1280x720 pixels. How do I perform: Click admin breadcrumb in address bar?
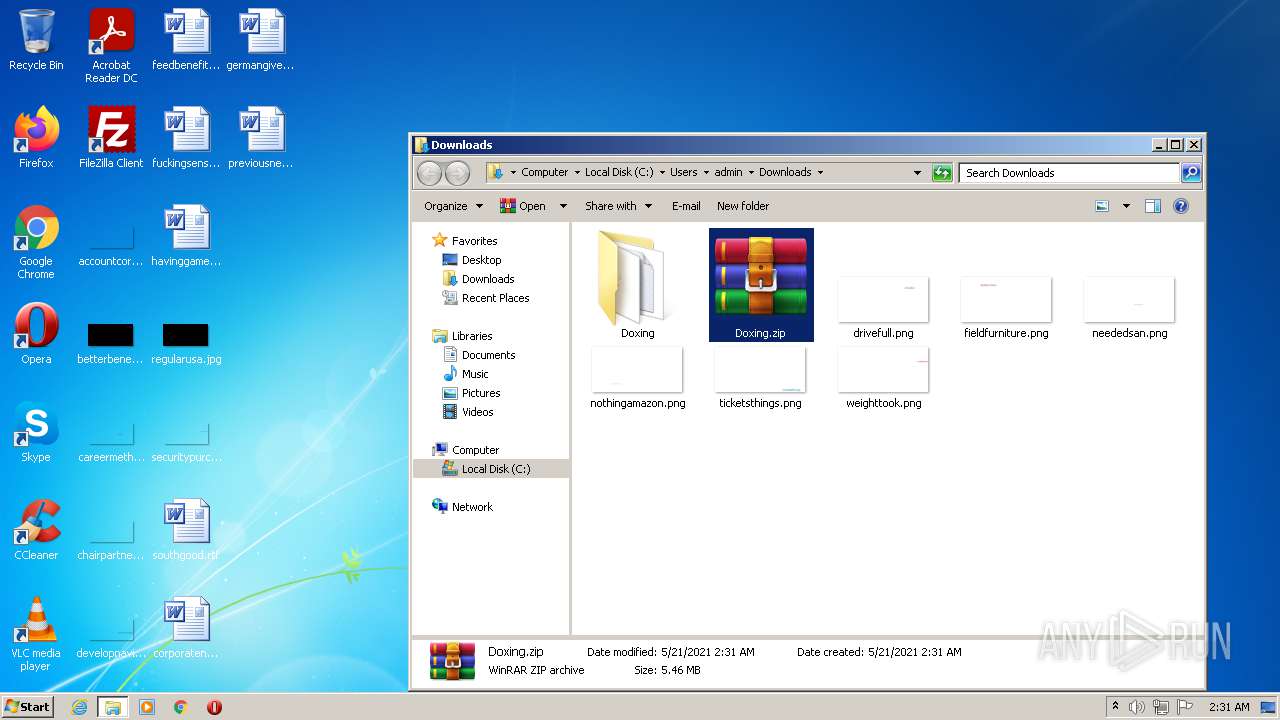[x=728, y=173]
